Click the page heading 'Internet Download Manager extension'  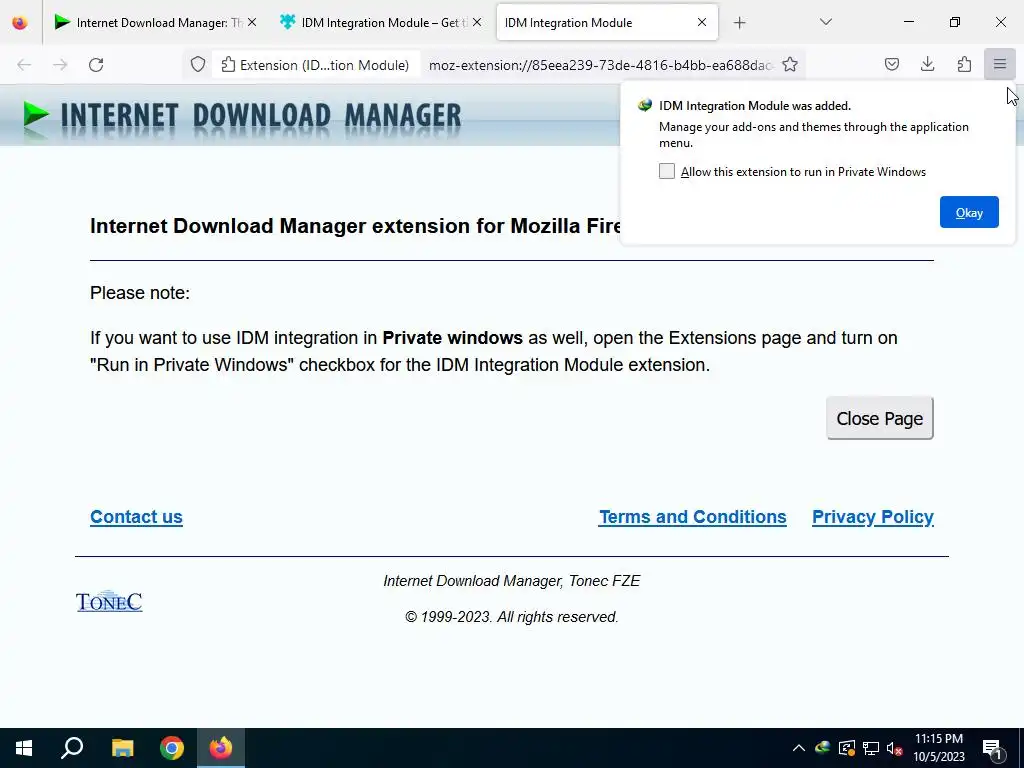point(356,225)
